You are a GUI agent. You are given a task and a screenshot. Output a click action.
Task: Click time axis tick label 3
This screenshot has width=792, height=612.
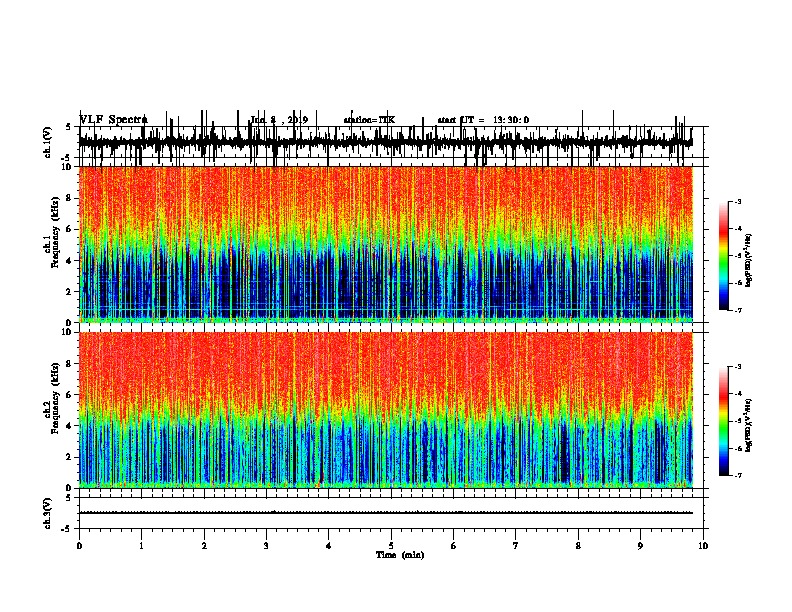(266, 546)
